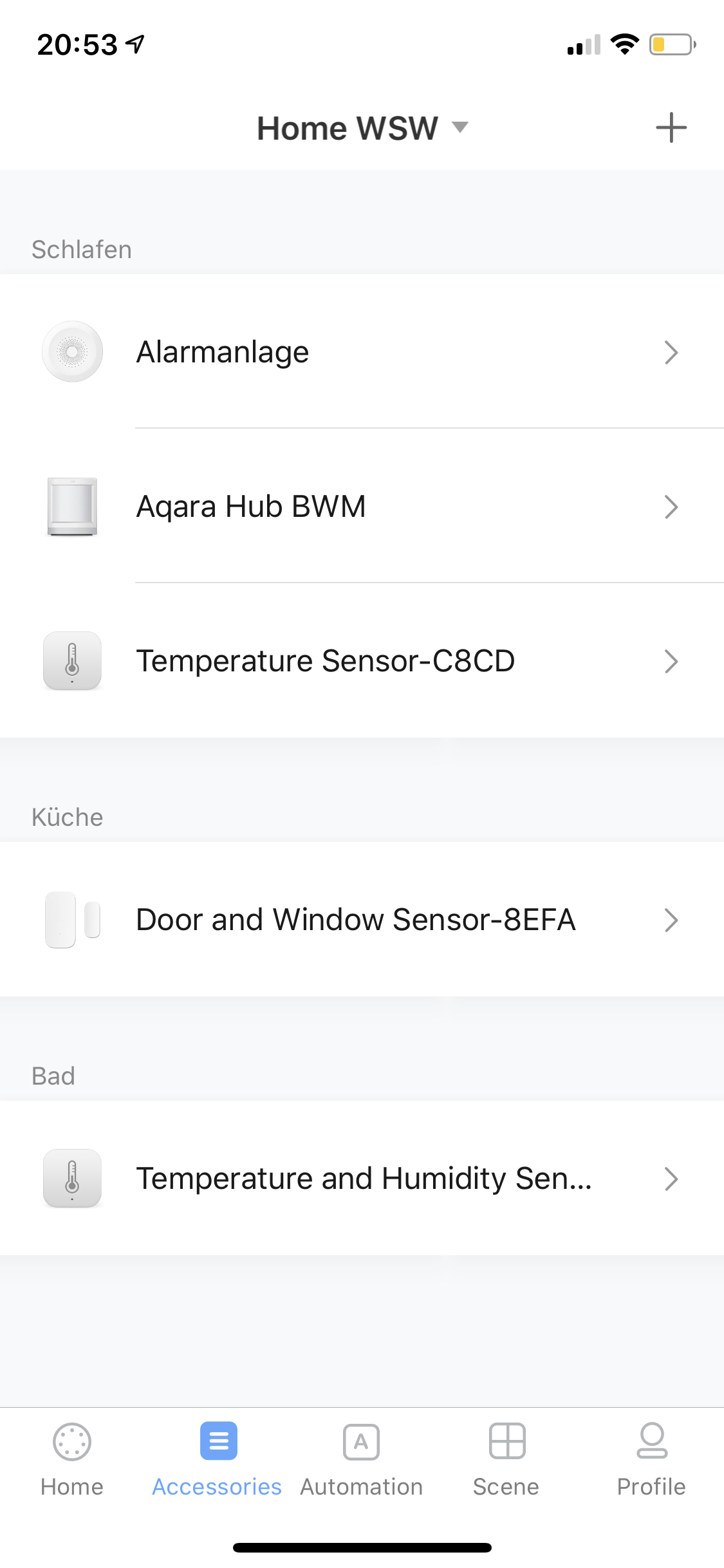
Task: Tap the Temperature Sensor-C8CD thermometer icon
Action: point(72,661)
